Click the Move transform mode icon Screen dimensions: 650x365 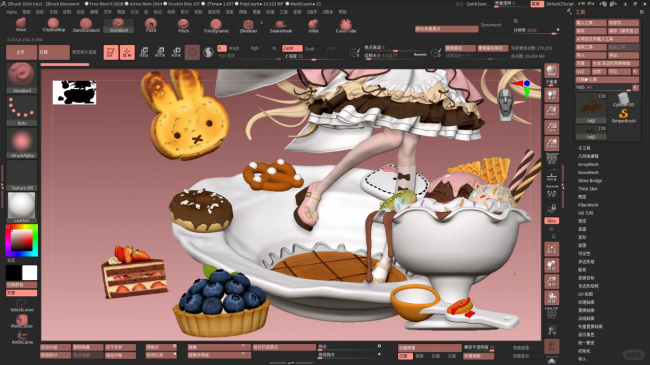pyautogui.click(x=143, y=52)
